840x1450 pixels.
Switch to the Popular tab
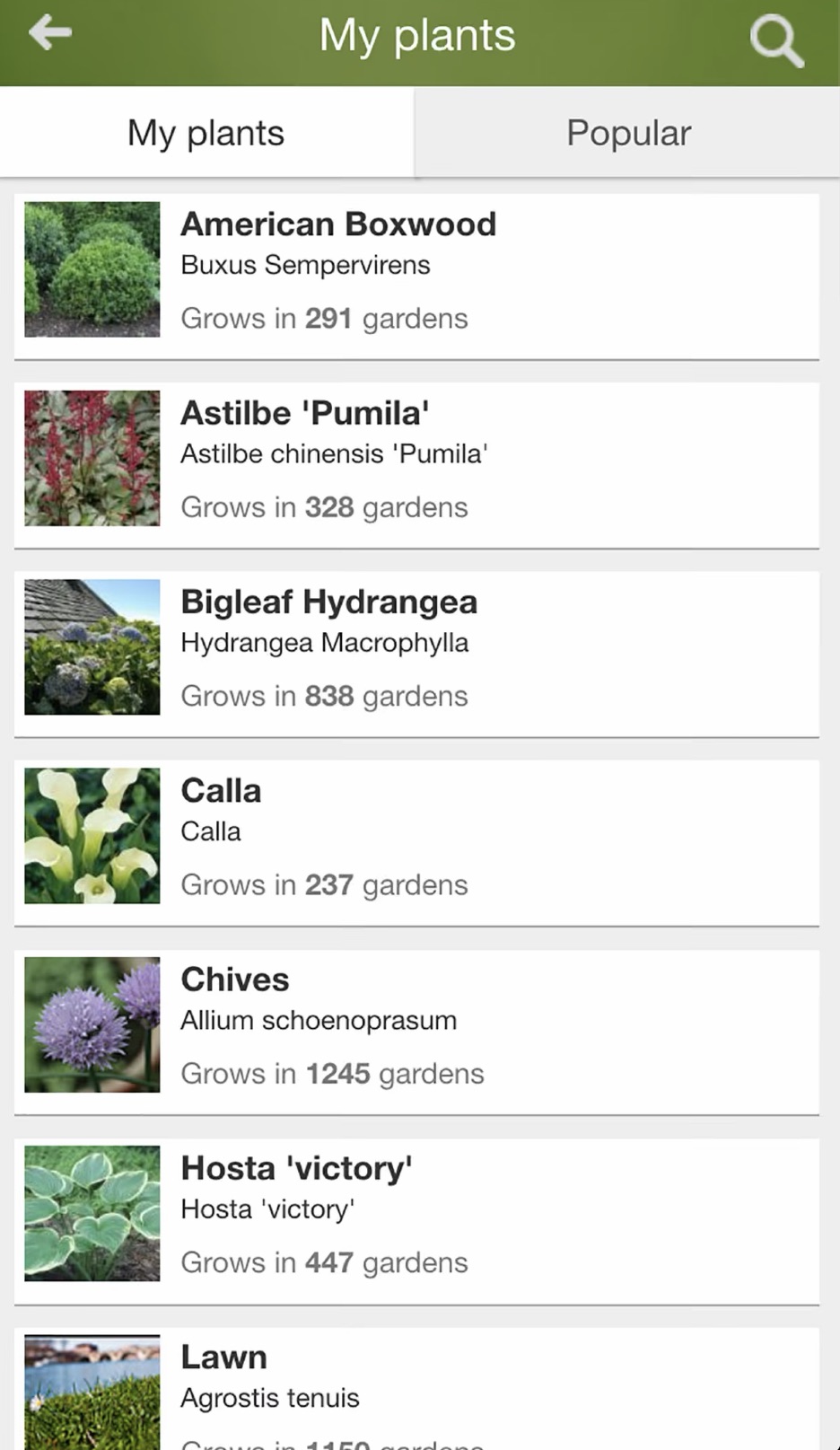pyautogui.click(x=628, y=133)
